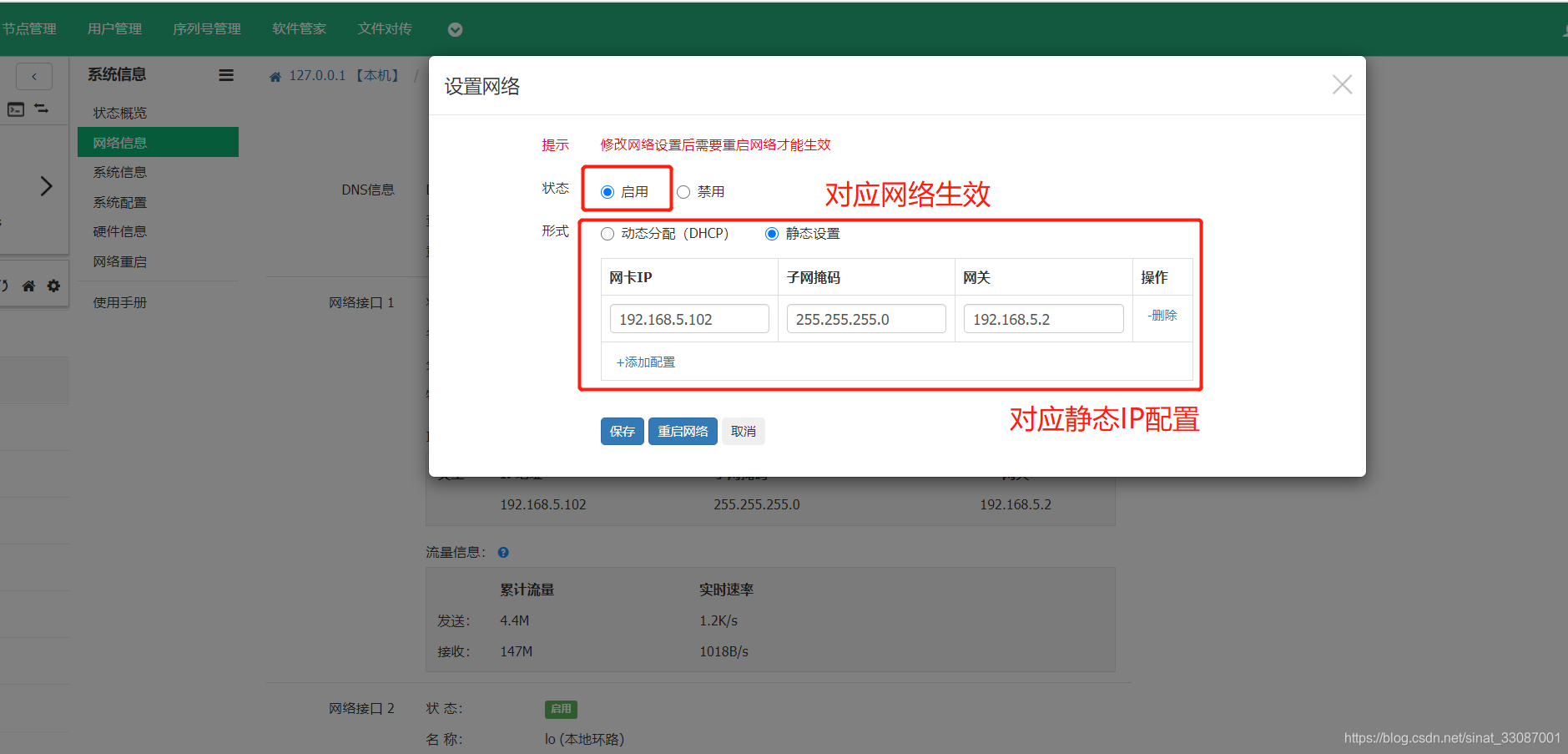Click the 1.2K/s send rate value
Screen dimensions: 1568x754
point(718,620)
